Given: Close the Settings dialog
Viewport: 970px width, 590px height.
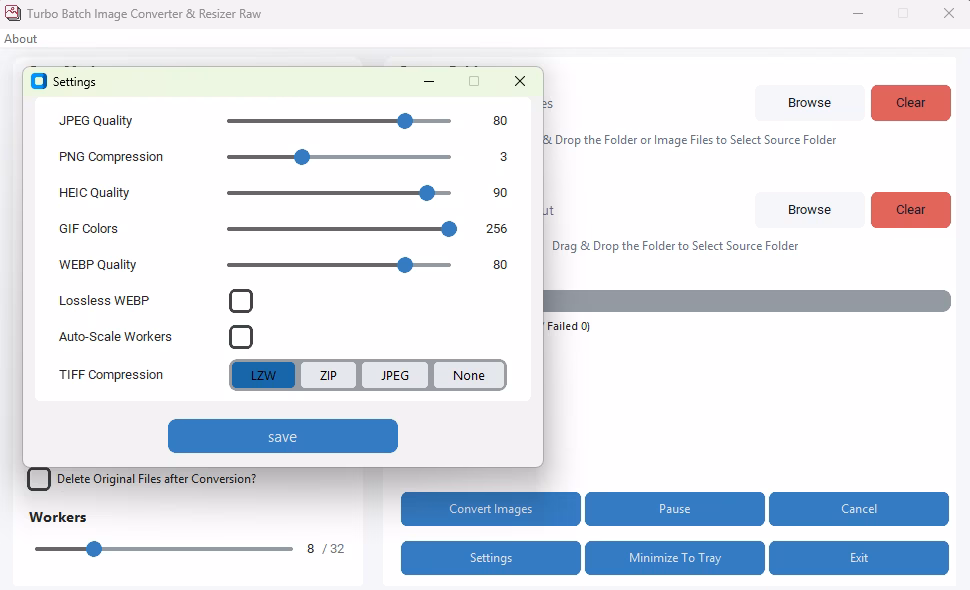Looking at the screenshot, I should point(520,81).
